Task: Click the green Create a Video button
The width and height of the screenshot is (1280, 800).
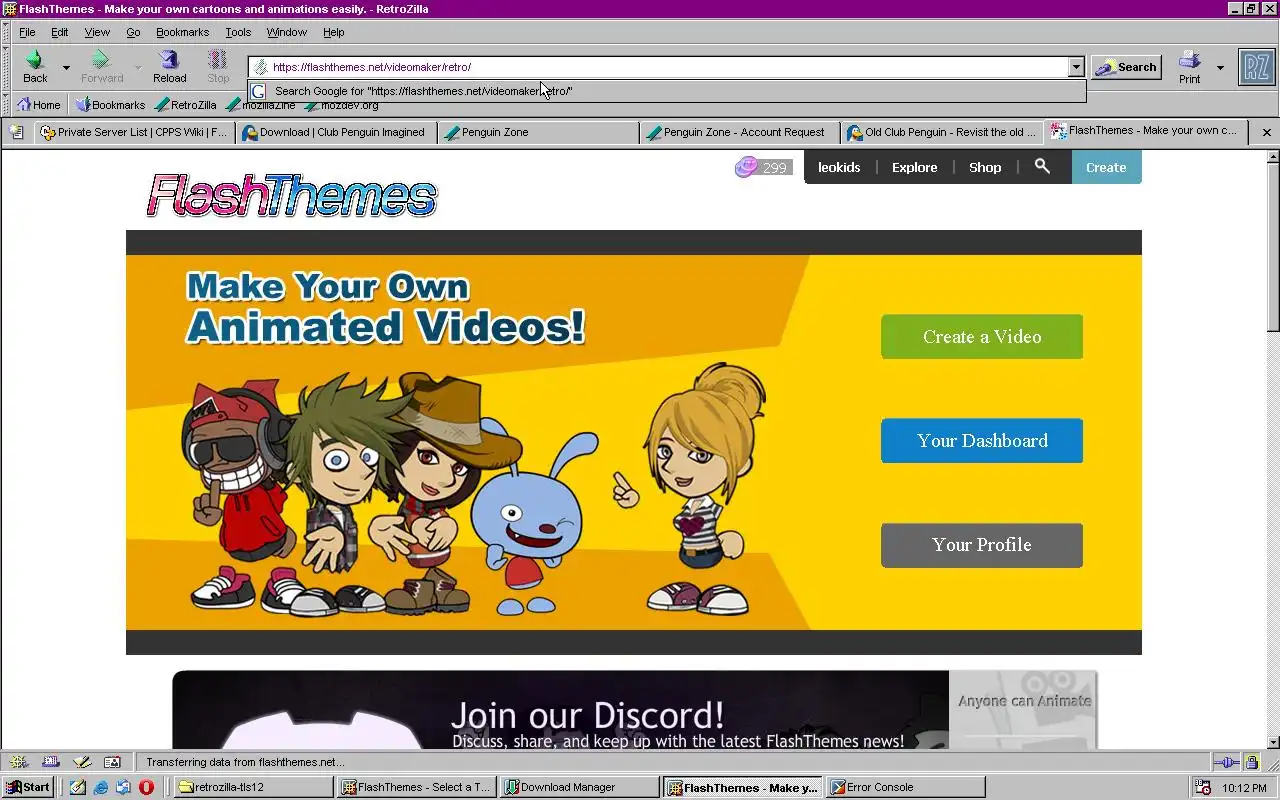Action: 982,337
